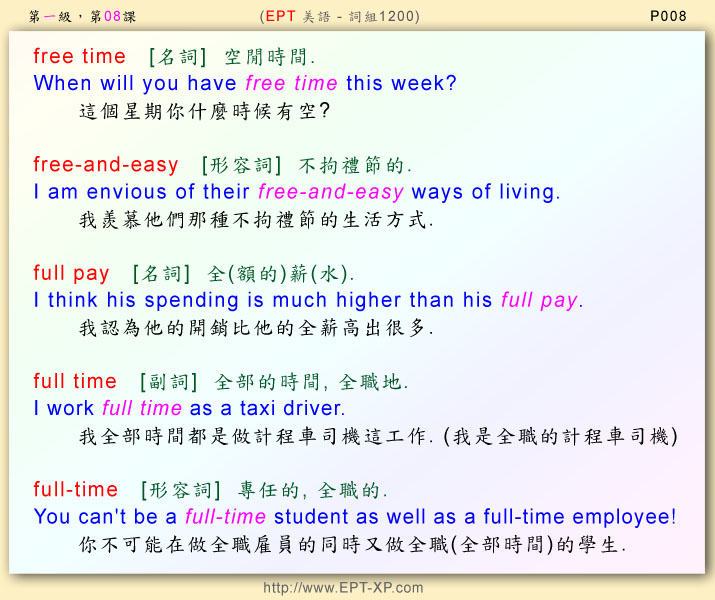Click the sentence "I work full time as a taxi driver"

point(189,408)
